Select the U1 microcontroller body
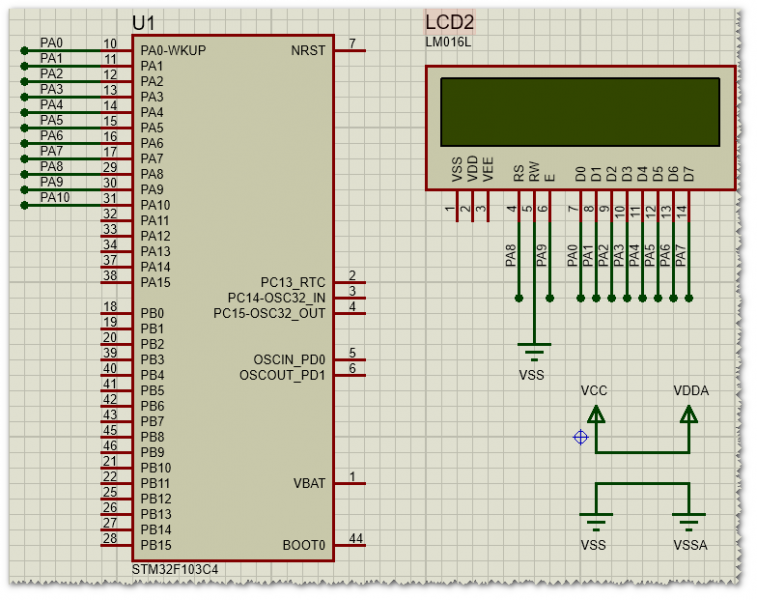The image size is (757, 600). [233, 298]
